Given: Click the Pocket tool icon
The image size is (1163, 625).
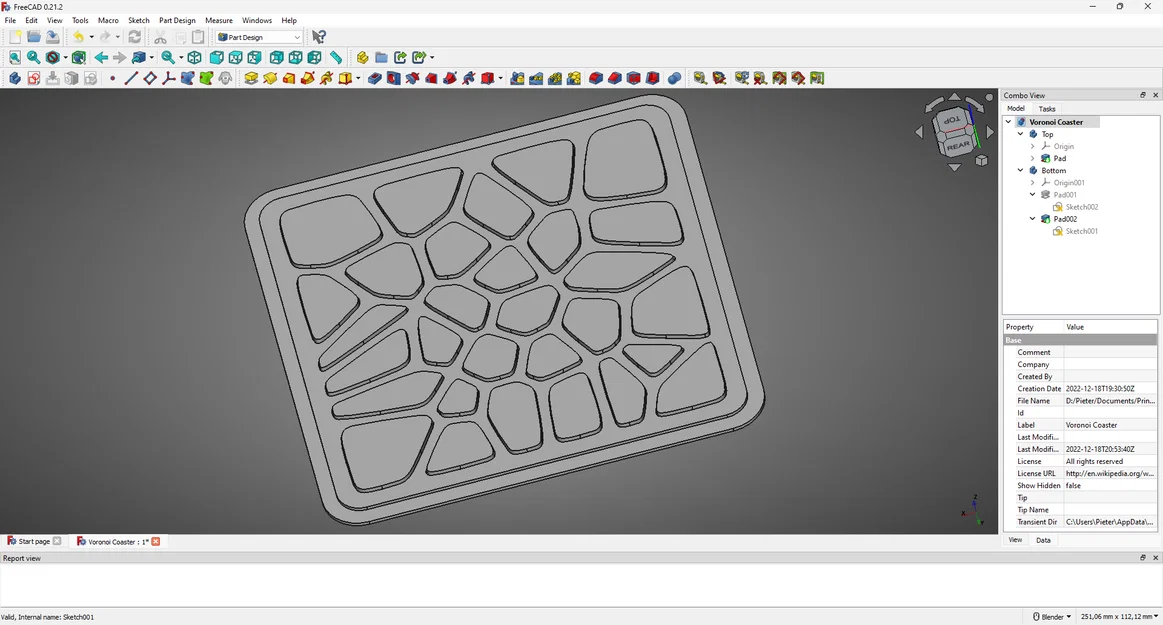Looking at the screenshot, I should [375, 78].
